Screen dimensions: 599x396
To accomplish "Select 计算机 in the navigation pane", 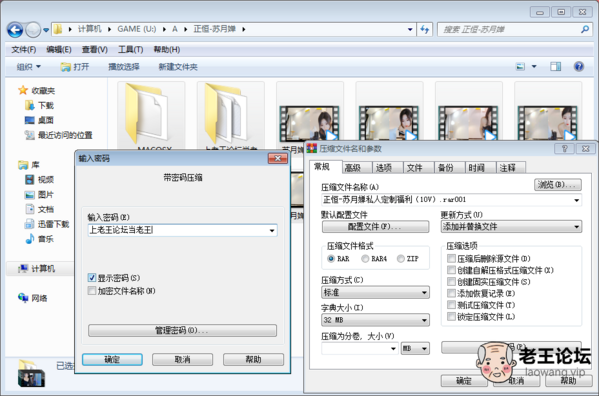I will click(37, 269).
